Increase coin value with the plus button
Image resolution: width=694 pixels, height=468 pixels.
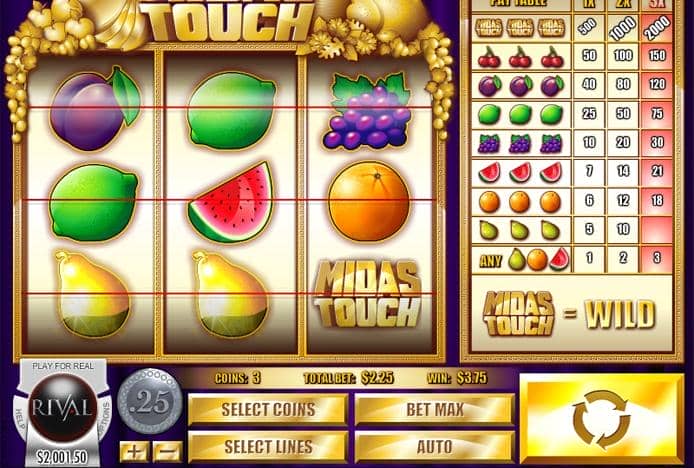134,452
